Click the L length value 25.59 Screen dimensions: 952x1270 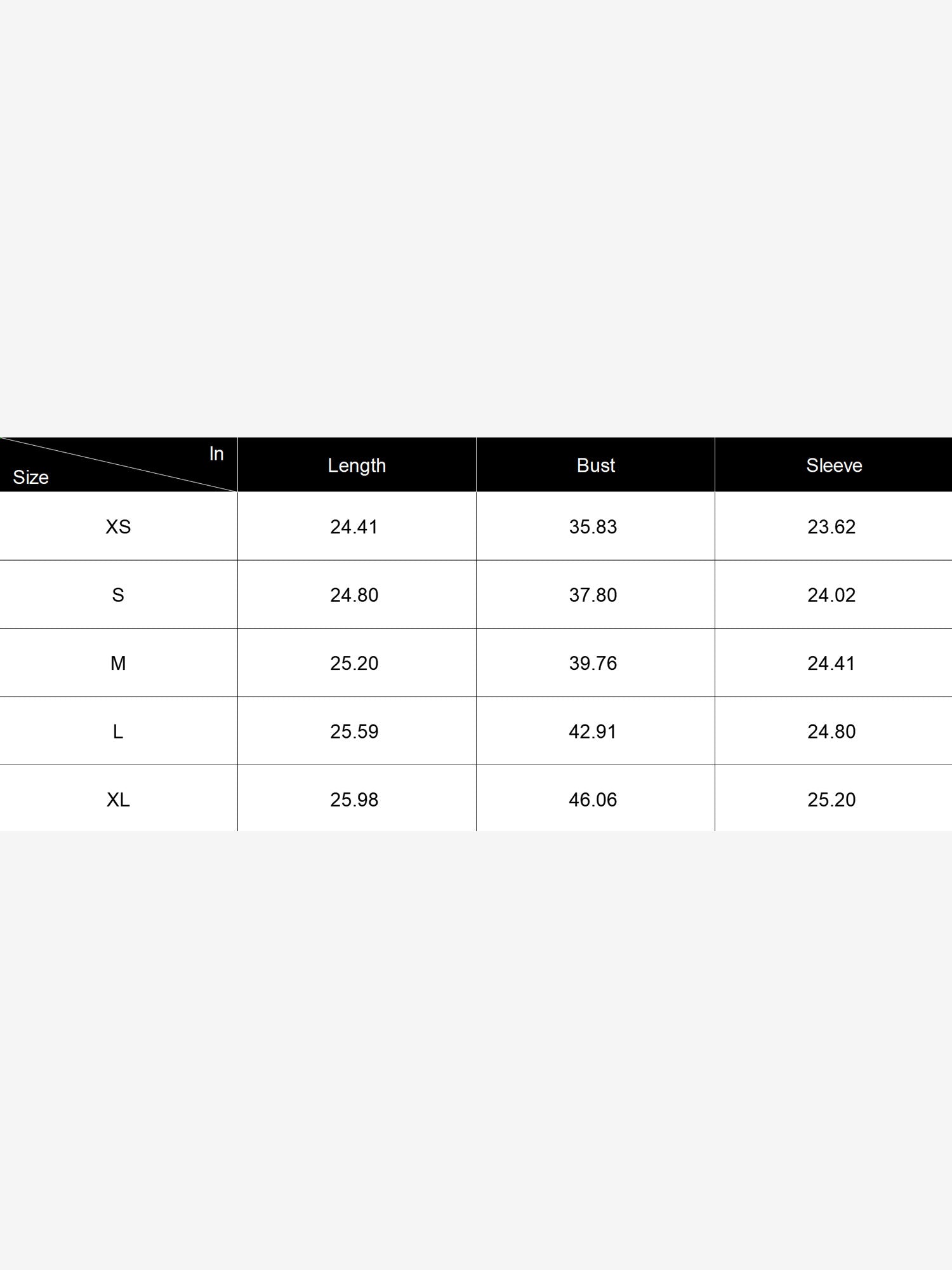pos(354,732)
